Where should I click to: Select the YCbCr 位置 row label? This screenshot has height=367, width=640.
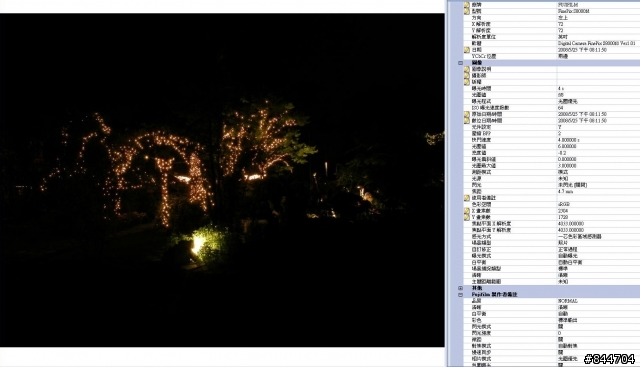coord(484,56)
